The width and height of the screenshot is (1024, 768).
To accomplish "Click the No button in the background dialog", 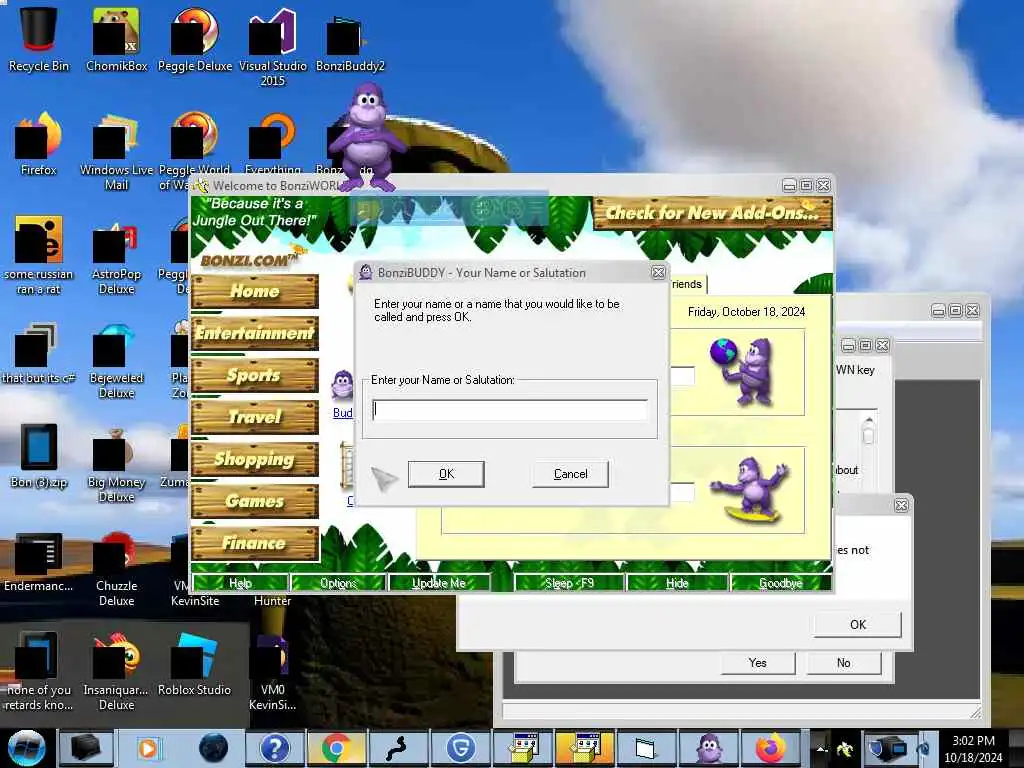I will [x=844, y=663].
